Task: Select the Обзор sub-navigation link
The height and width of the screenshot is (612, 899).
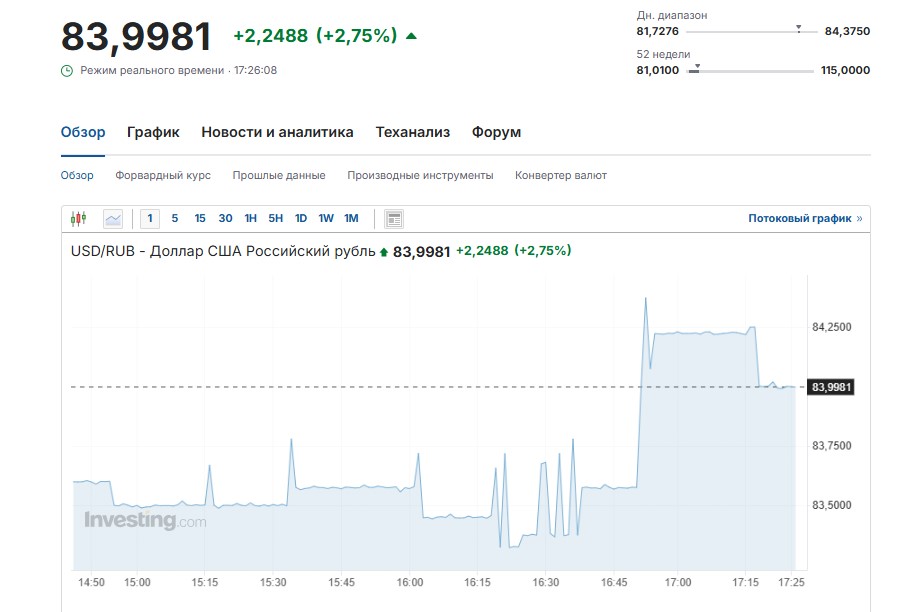Action: (x=77, y=176)
